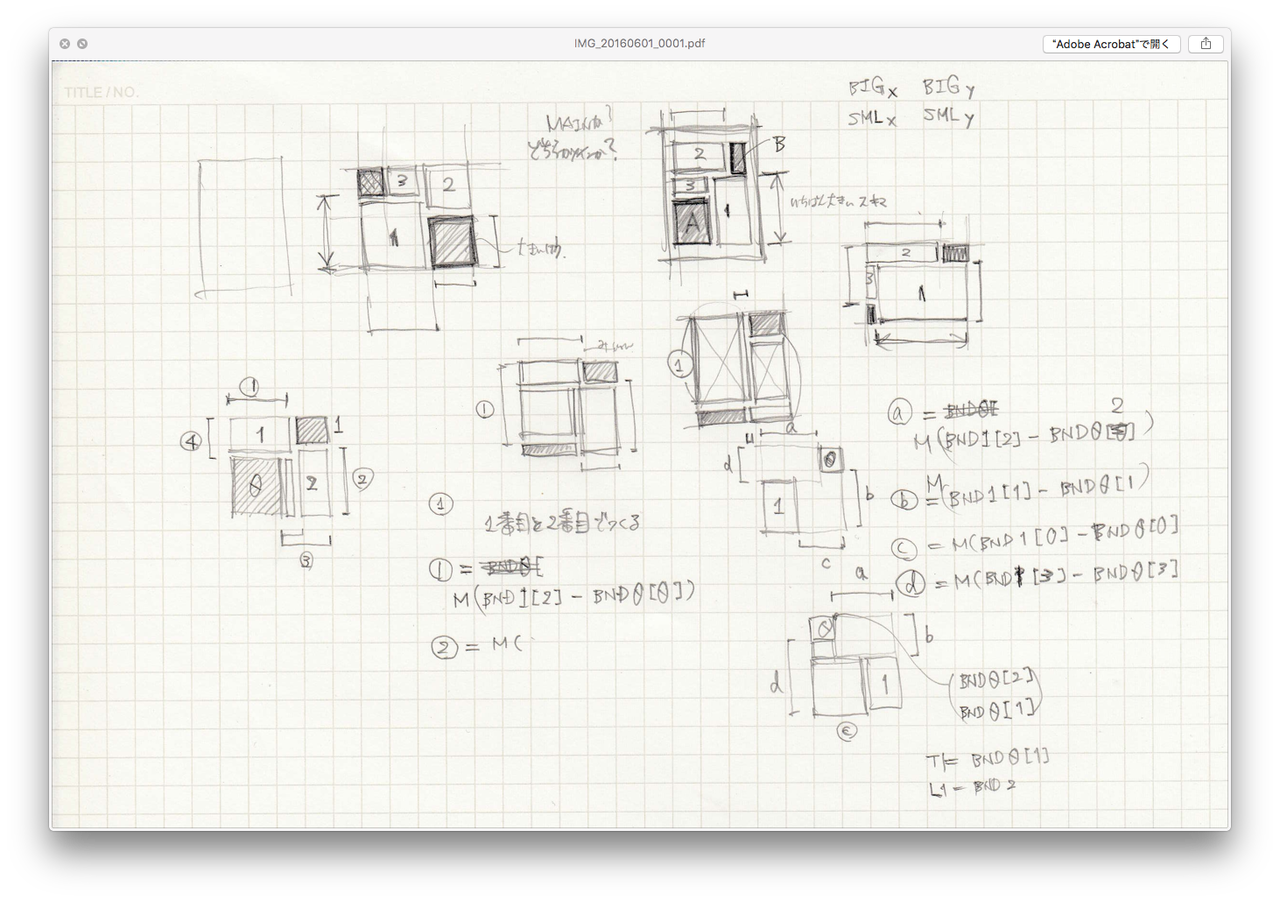
Task: Click the TITLE / NO. header on the page
Action: [x=101, y=93]
